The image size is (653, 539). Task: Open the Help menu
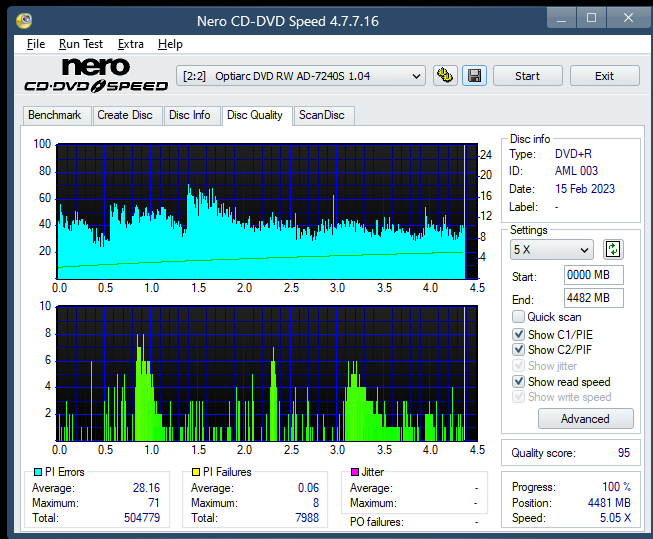coord(170,44)
